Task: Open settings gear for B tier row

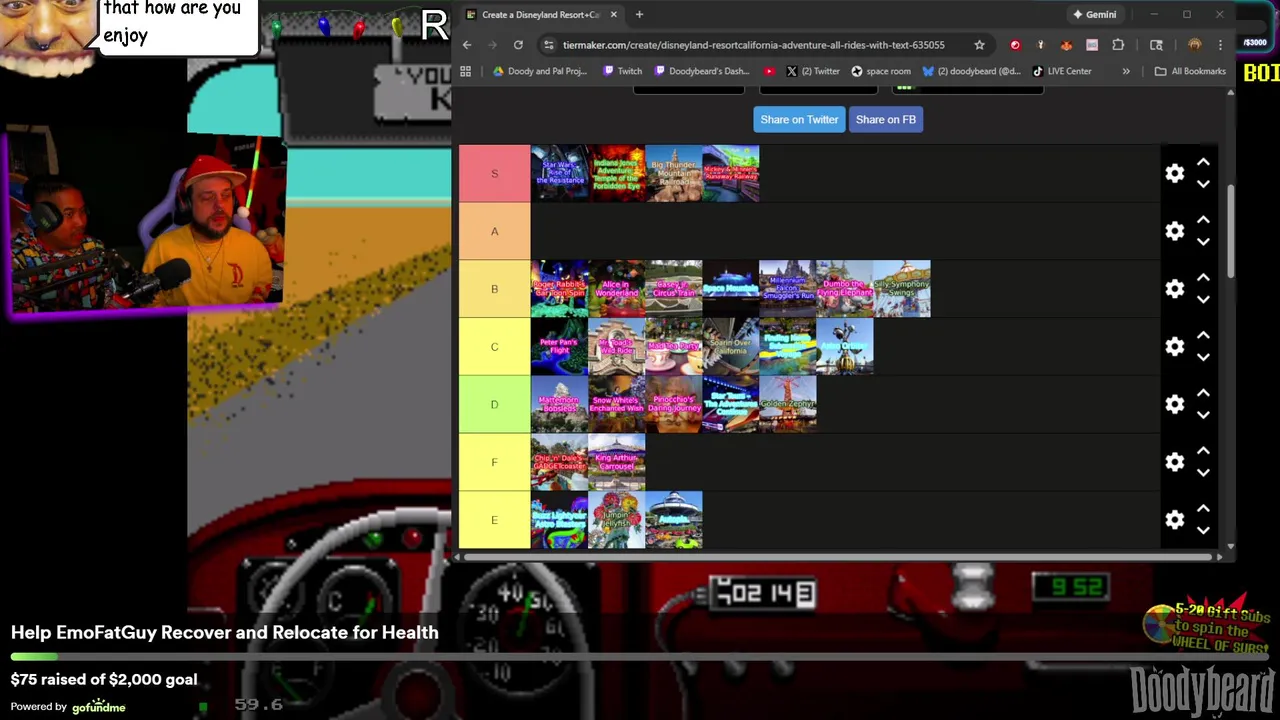Action: 1175,289
